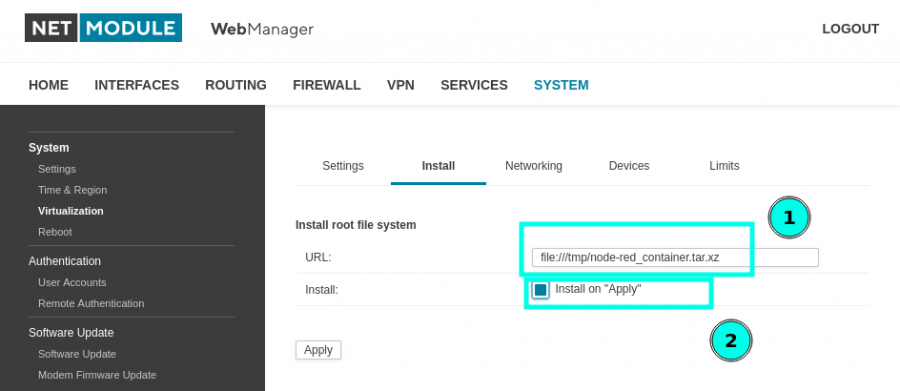Screen dimensions: 900x391
Task: Open User Accounts sidebar entry
Action: coord(72,282)
